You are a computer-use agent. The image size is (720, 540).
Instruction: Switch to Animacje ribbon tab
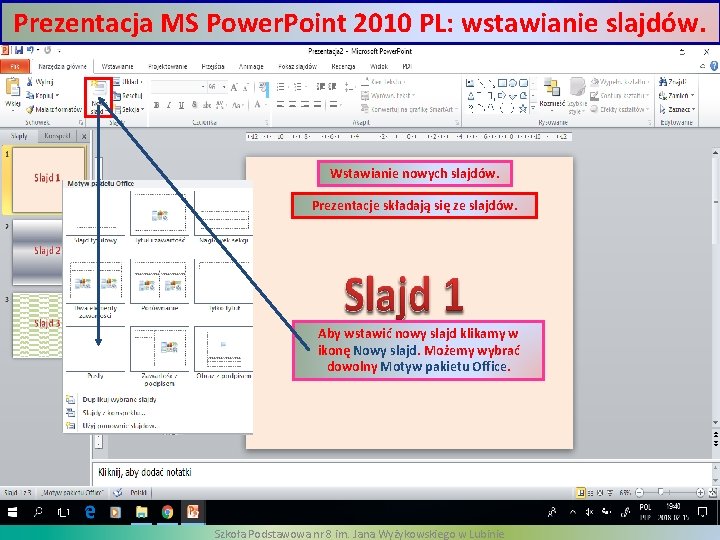click(251, 67)
